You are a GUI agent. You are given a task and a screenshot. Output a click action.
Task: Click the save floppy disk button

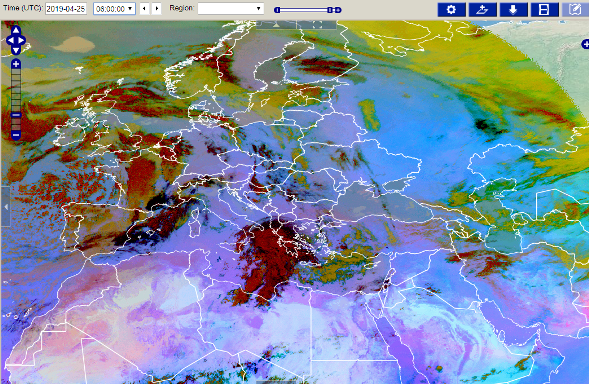[544, 9]
